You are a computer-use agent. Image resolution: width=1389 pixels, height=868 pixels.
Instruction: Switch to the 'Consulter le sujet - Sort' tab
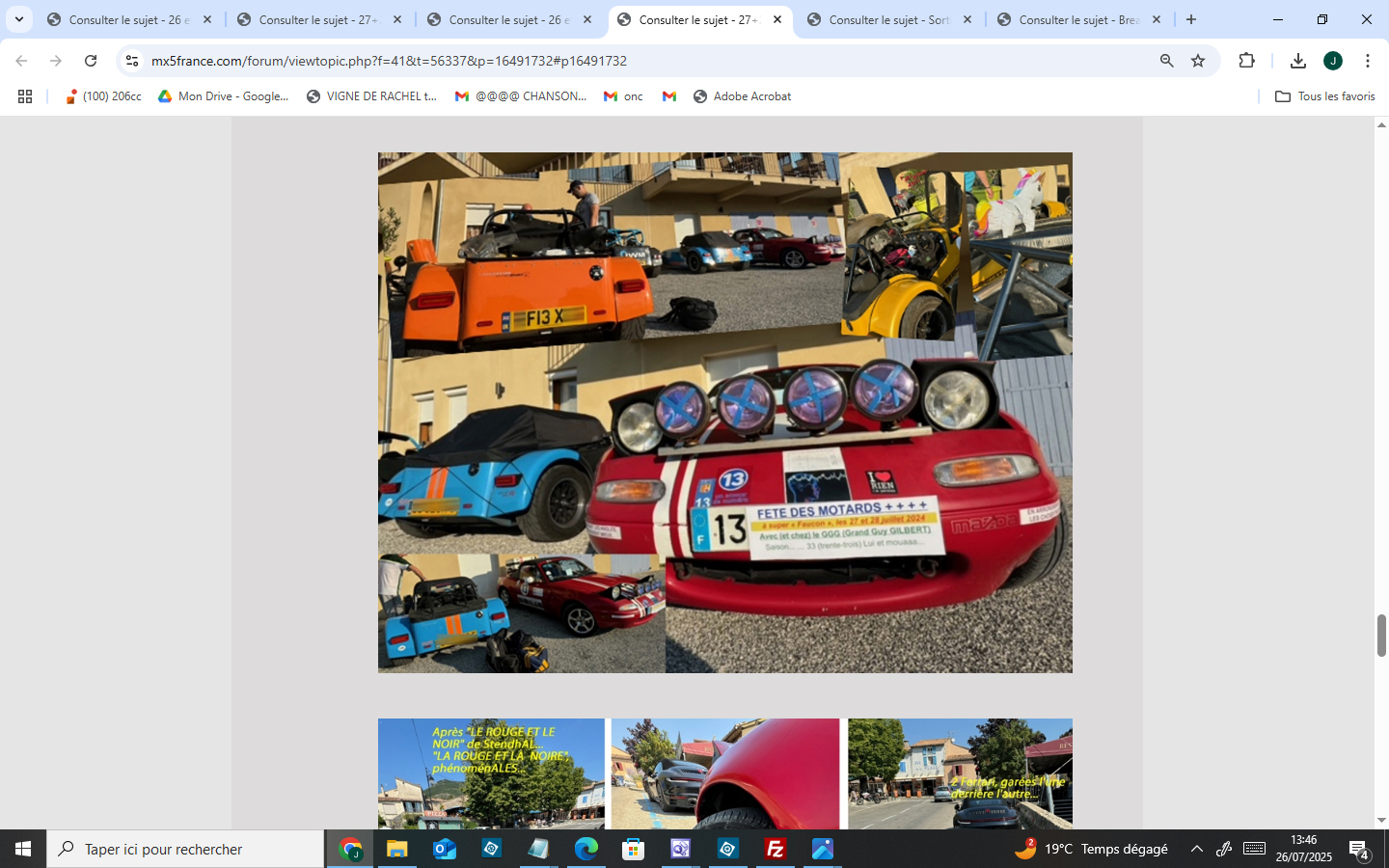point(887,19)
